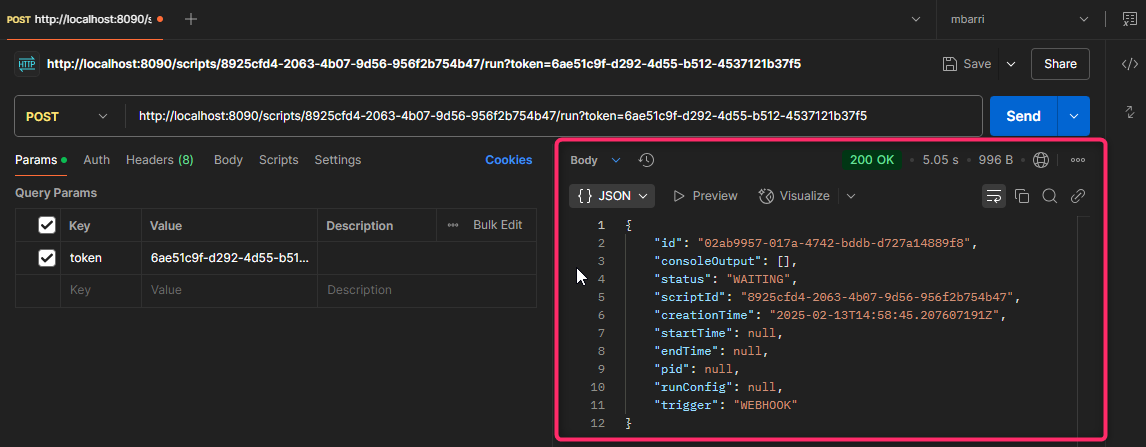Open the Cookies link

pos(508,160)
